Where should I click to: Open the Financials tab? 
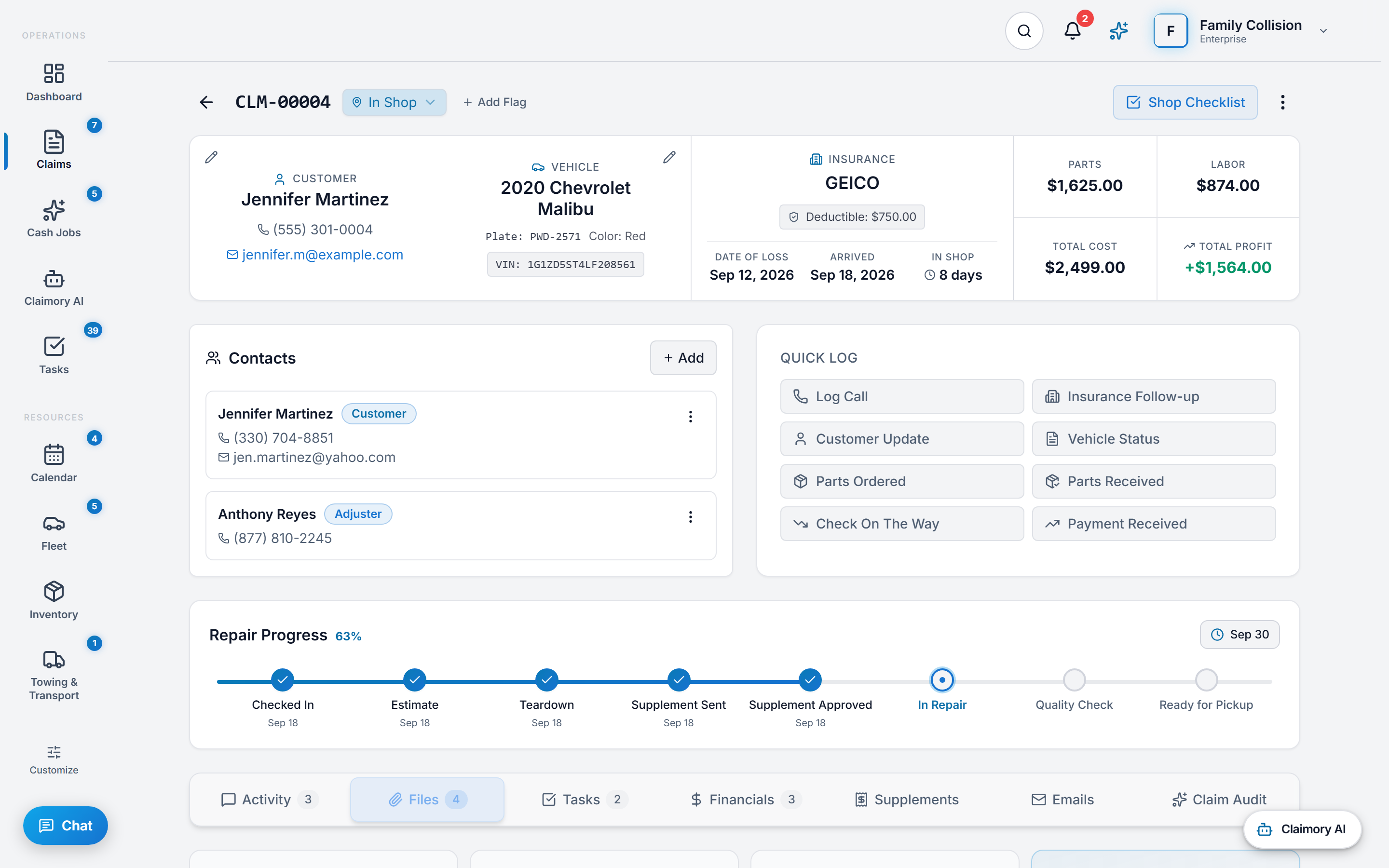(746, 799)
